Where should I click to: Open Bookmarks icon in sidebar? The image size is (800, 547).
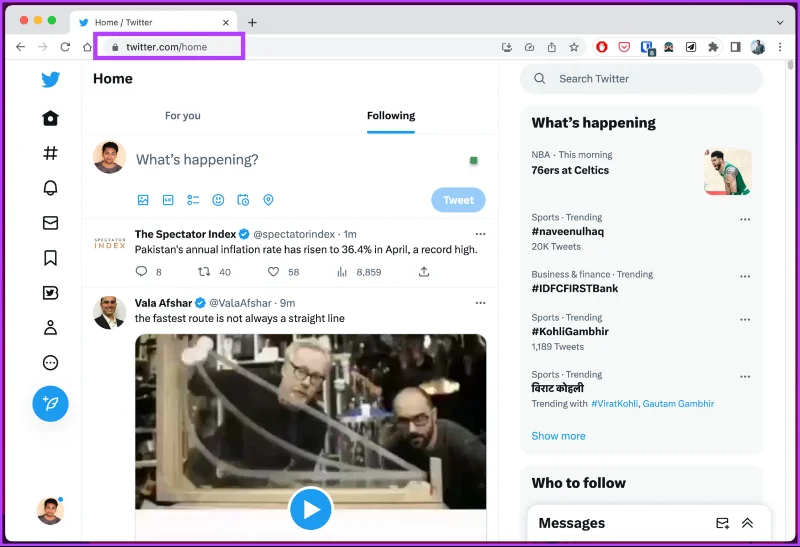pos(50,258)
